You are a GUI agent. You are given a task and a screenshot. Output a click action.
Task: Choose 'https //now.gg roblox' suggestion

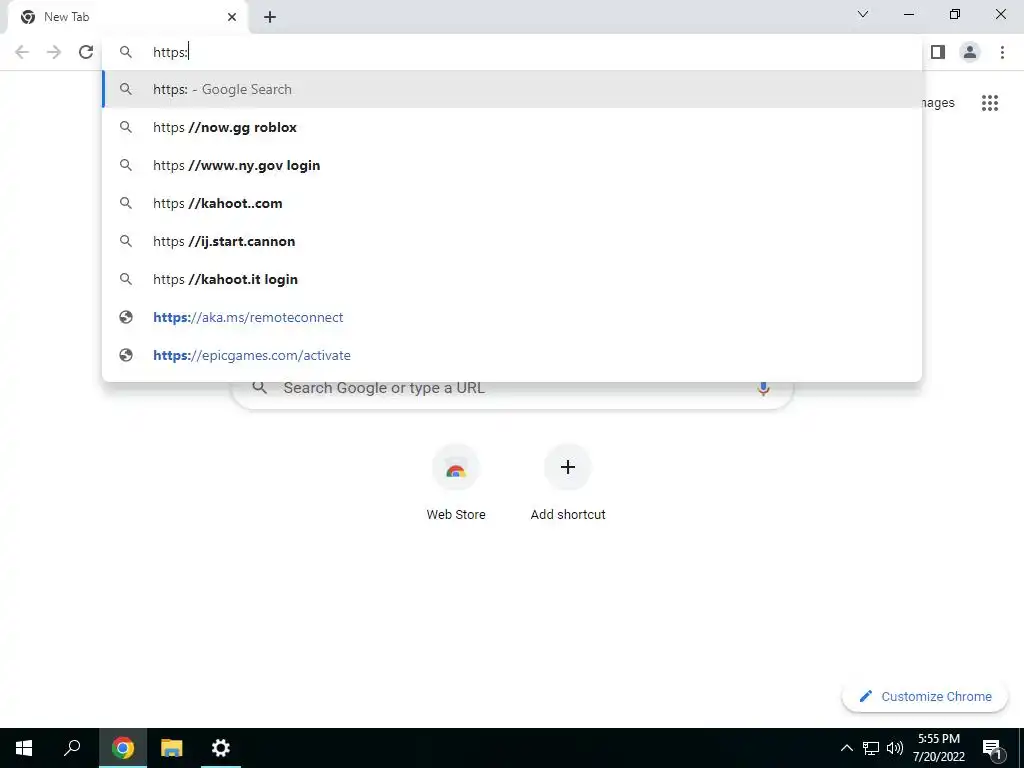tap(512, 127)
